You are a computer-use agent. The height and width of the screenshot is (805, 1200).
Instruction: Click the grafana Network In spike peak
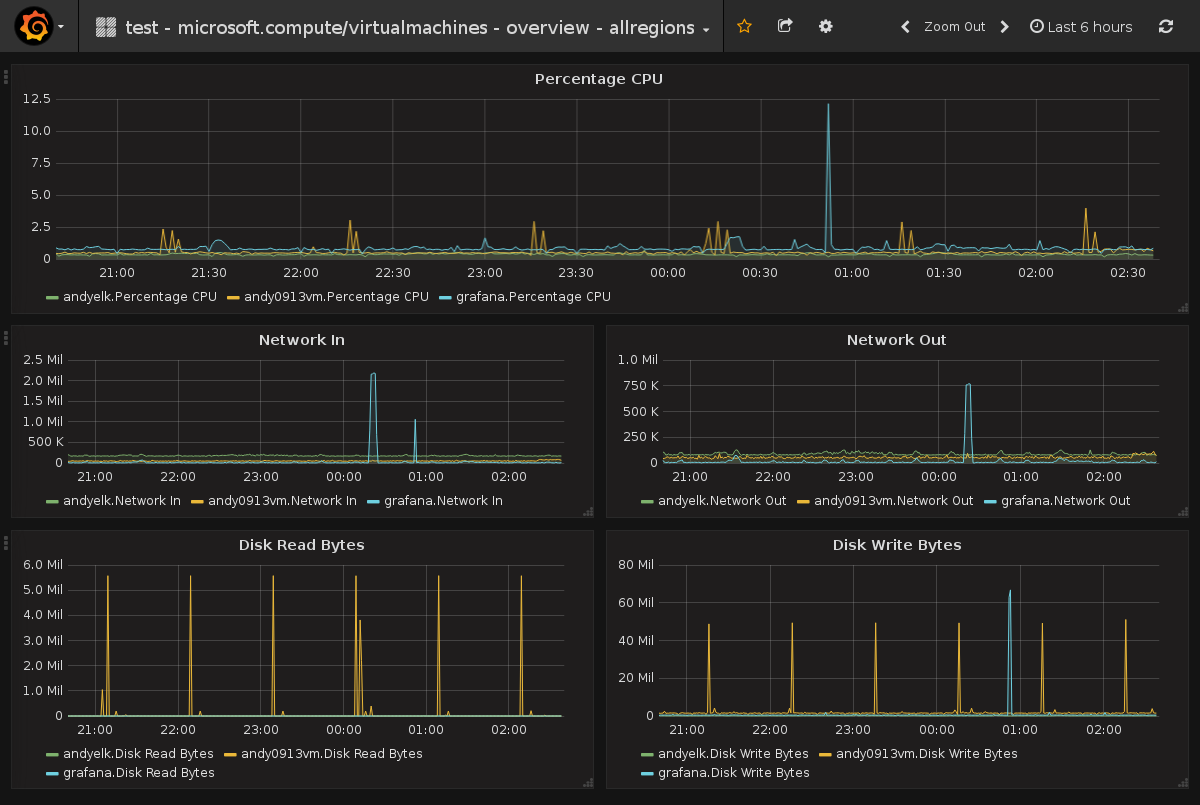click(x=373, y=375)
